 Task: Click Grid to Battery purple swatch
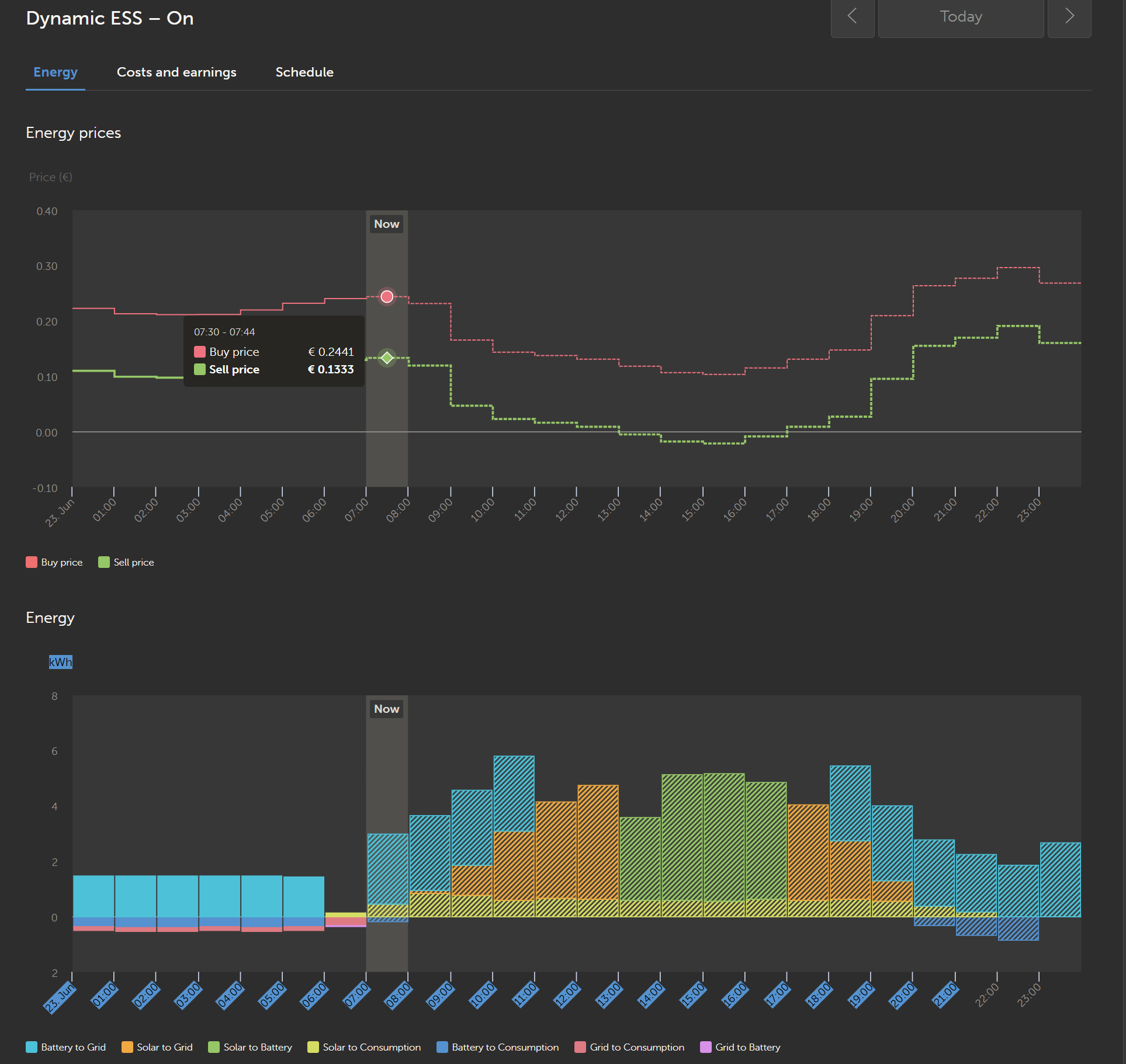point(706,1047)
